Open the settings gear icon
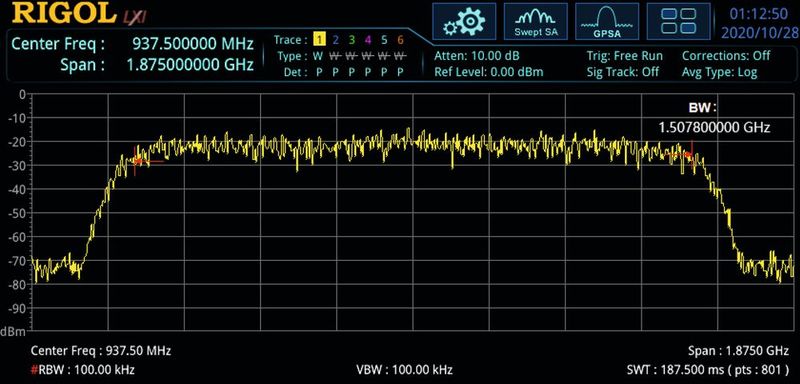This screenshot has height=384, width=800. [464, 21]
